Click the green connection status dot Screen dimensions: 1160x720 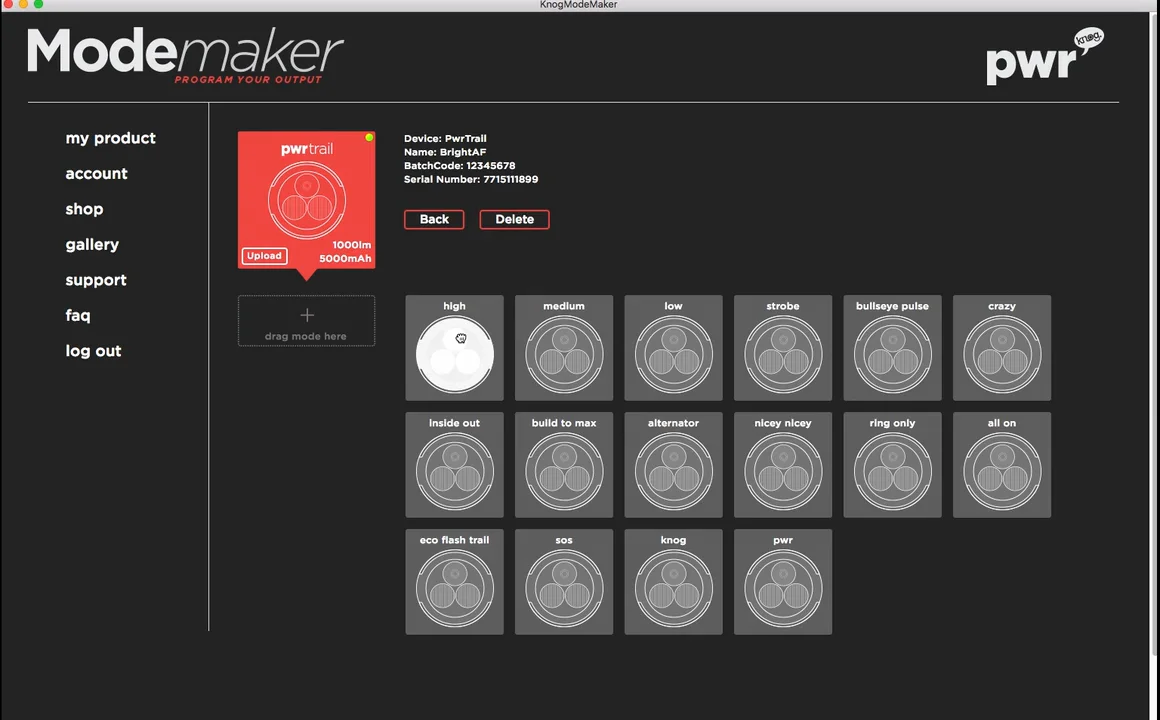point(368,138)
